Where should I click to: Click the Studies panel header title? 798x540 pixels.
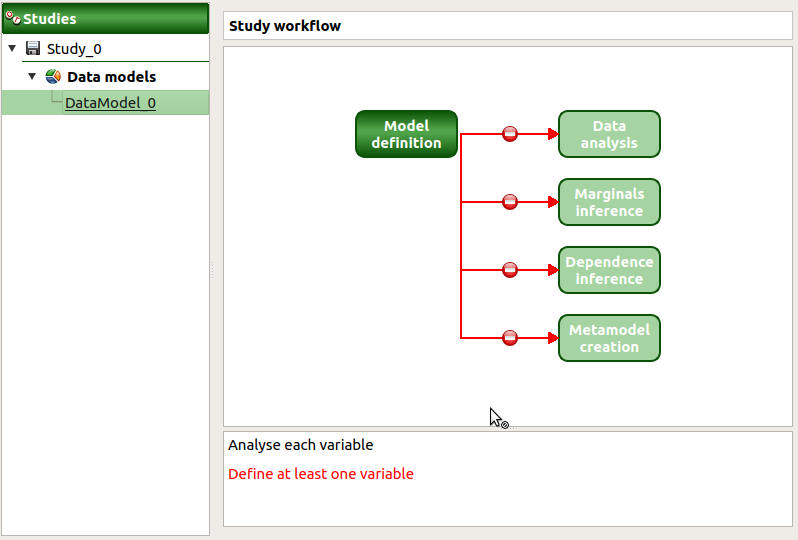coord(50,18)
